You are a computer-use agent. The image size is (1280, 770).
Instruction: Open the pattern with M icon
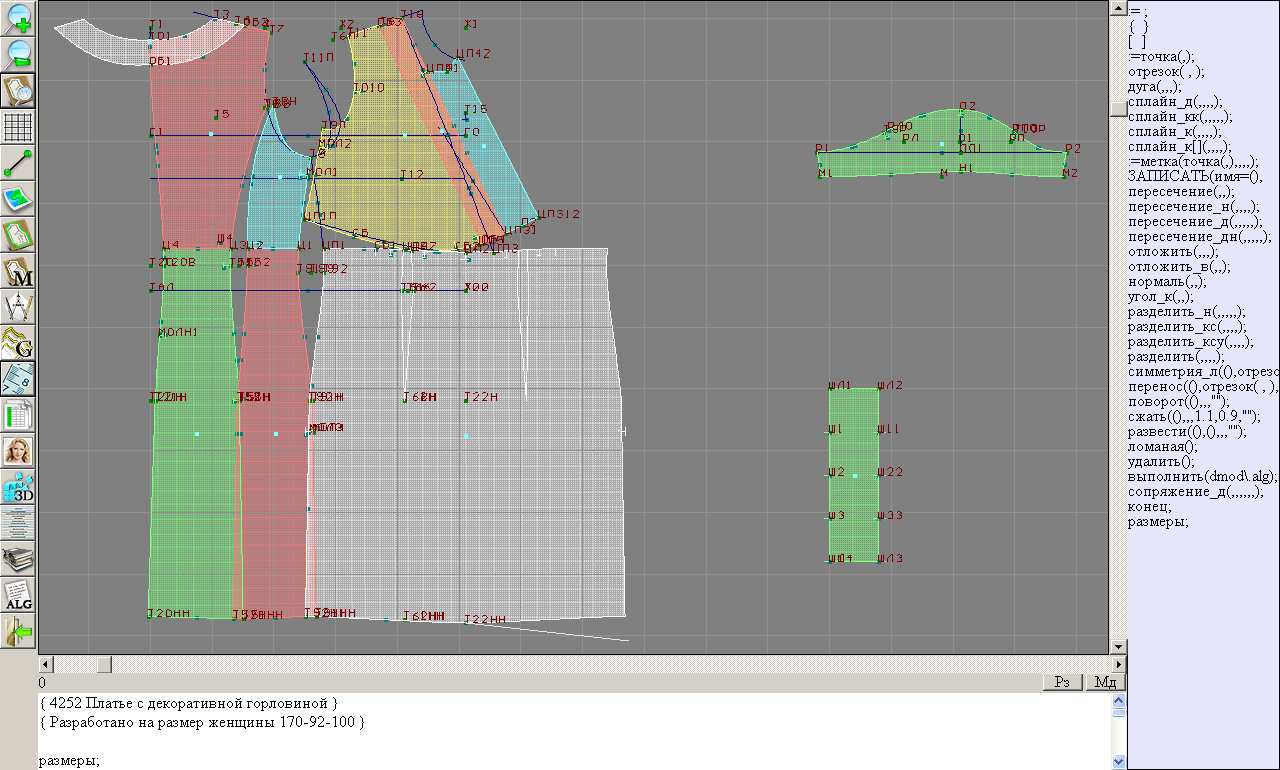pos(19,271)
